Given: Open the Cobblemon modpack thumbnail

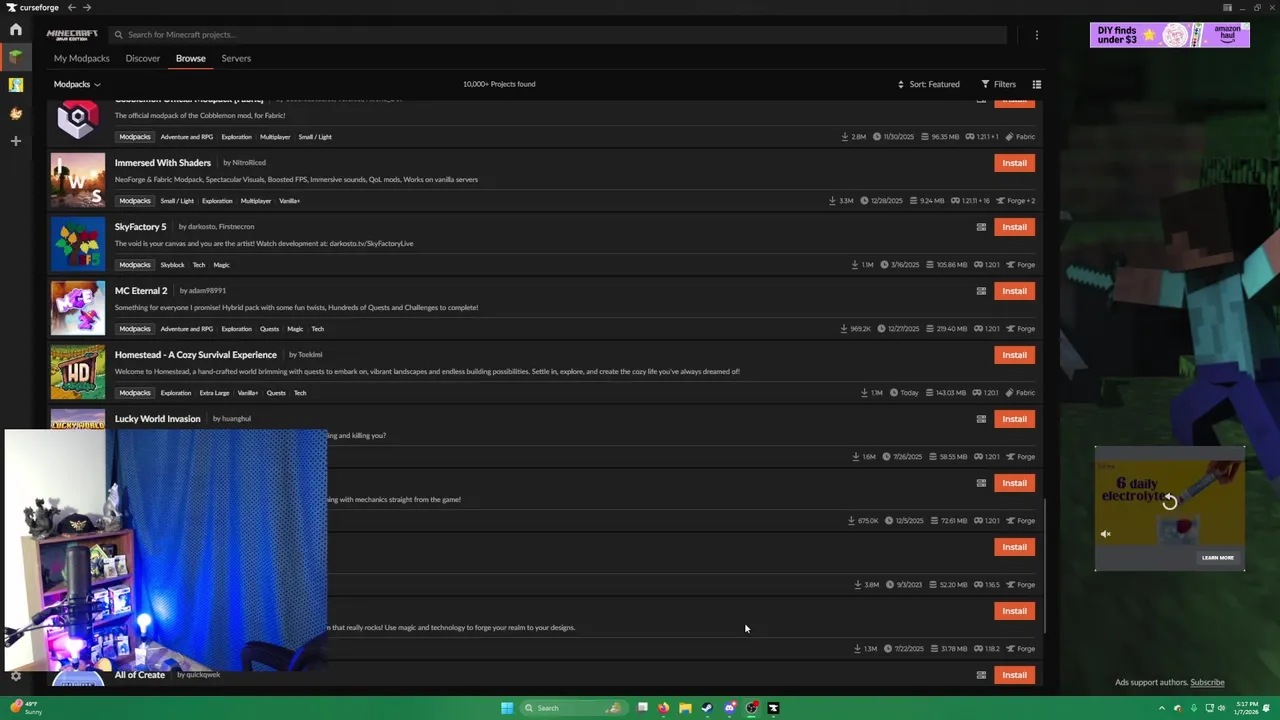Looking at the screenshot, I should 78,121.
